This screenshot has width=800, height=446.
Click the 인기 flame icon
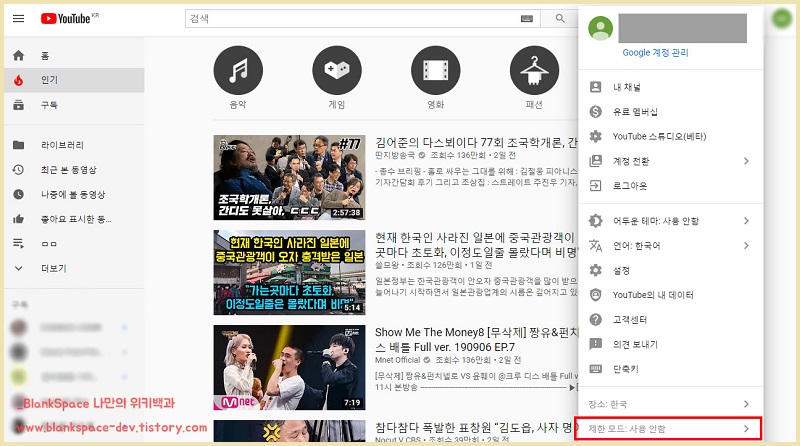click(18, 80)
